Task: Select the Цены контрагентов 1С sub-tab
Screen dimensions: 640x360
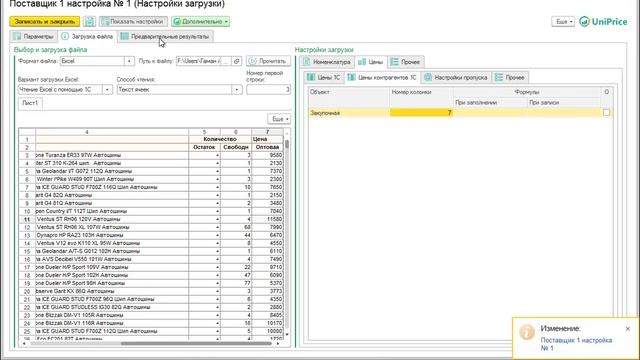Action: pyautogui.click(x=382, y=77)
